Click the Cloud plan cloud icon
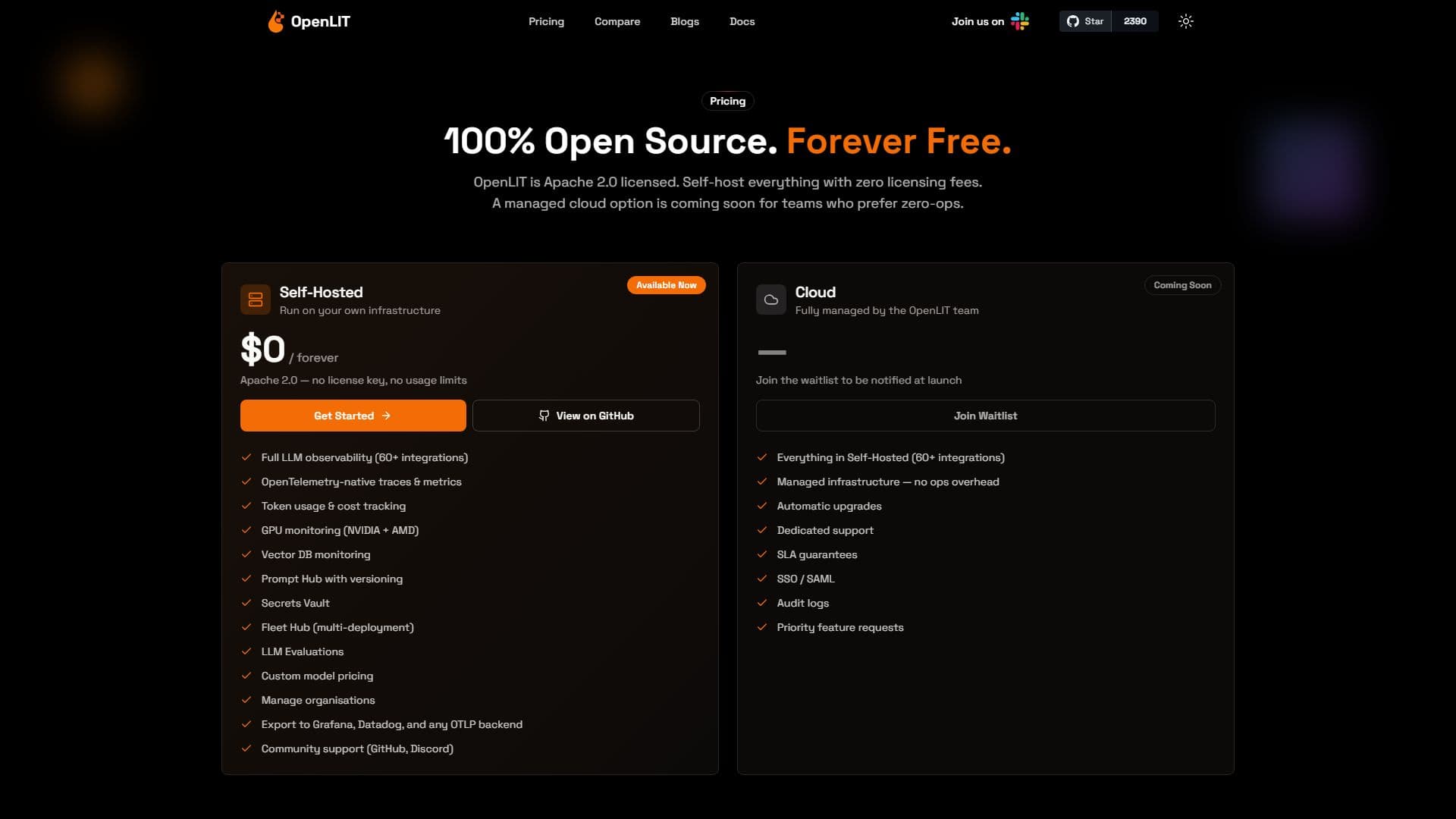The height and width of the screenshot is (819, 1456). pyautogui.click(x=771, y=300)
